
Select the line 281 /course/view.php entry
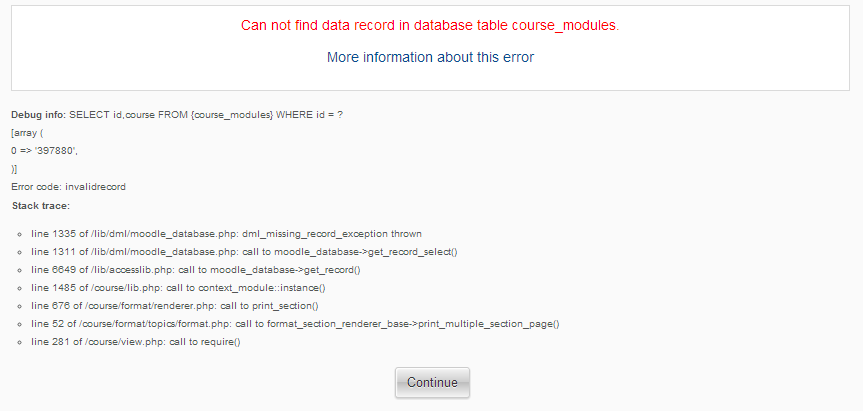(136, 342)
